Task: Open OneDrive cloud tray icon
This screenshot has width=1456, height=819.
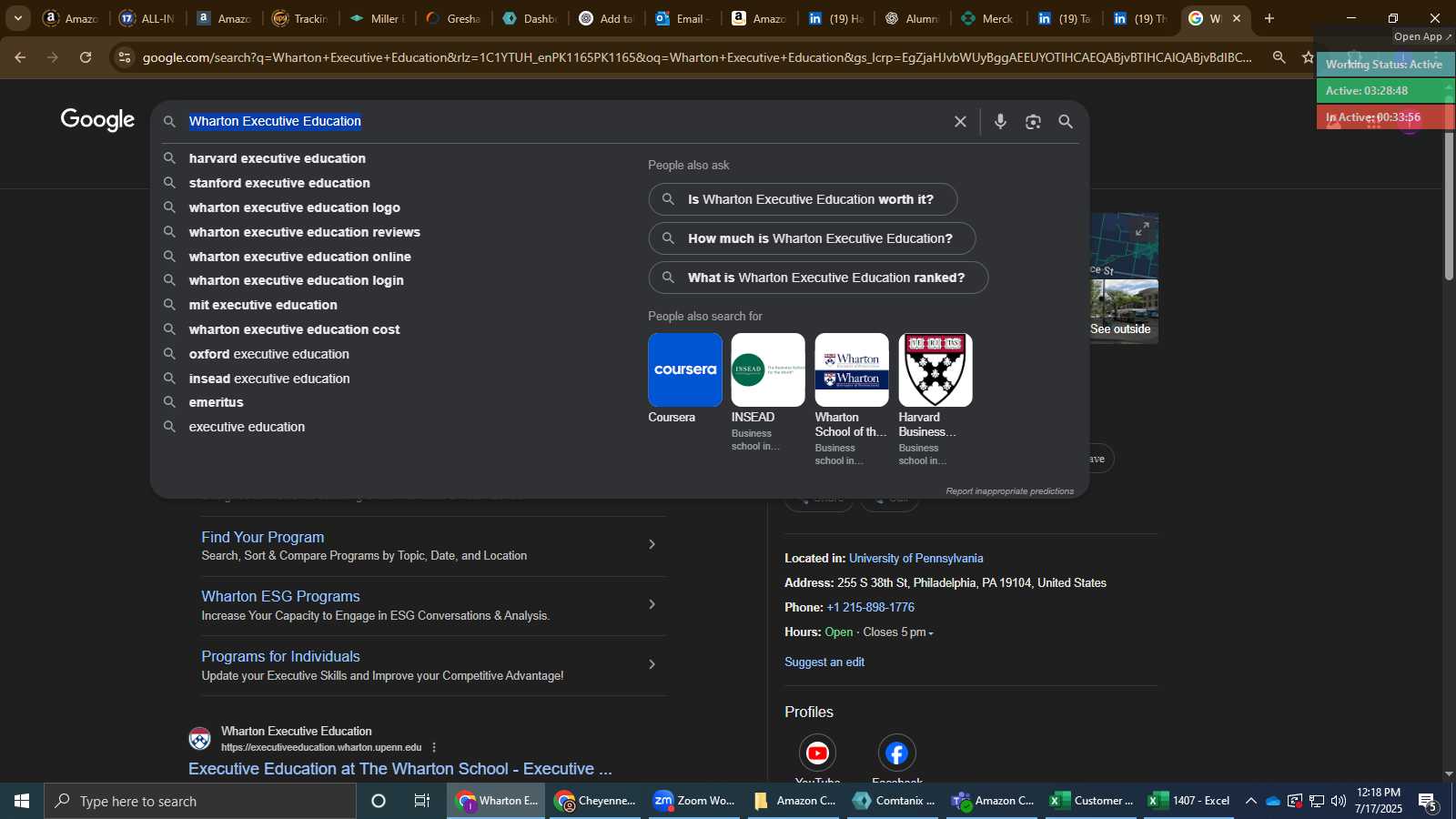Action: tap(1273, 801)
